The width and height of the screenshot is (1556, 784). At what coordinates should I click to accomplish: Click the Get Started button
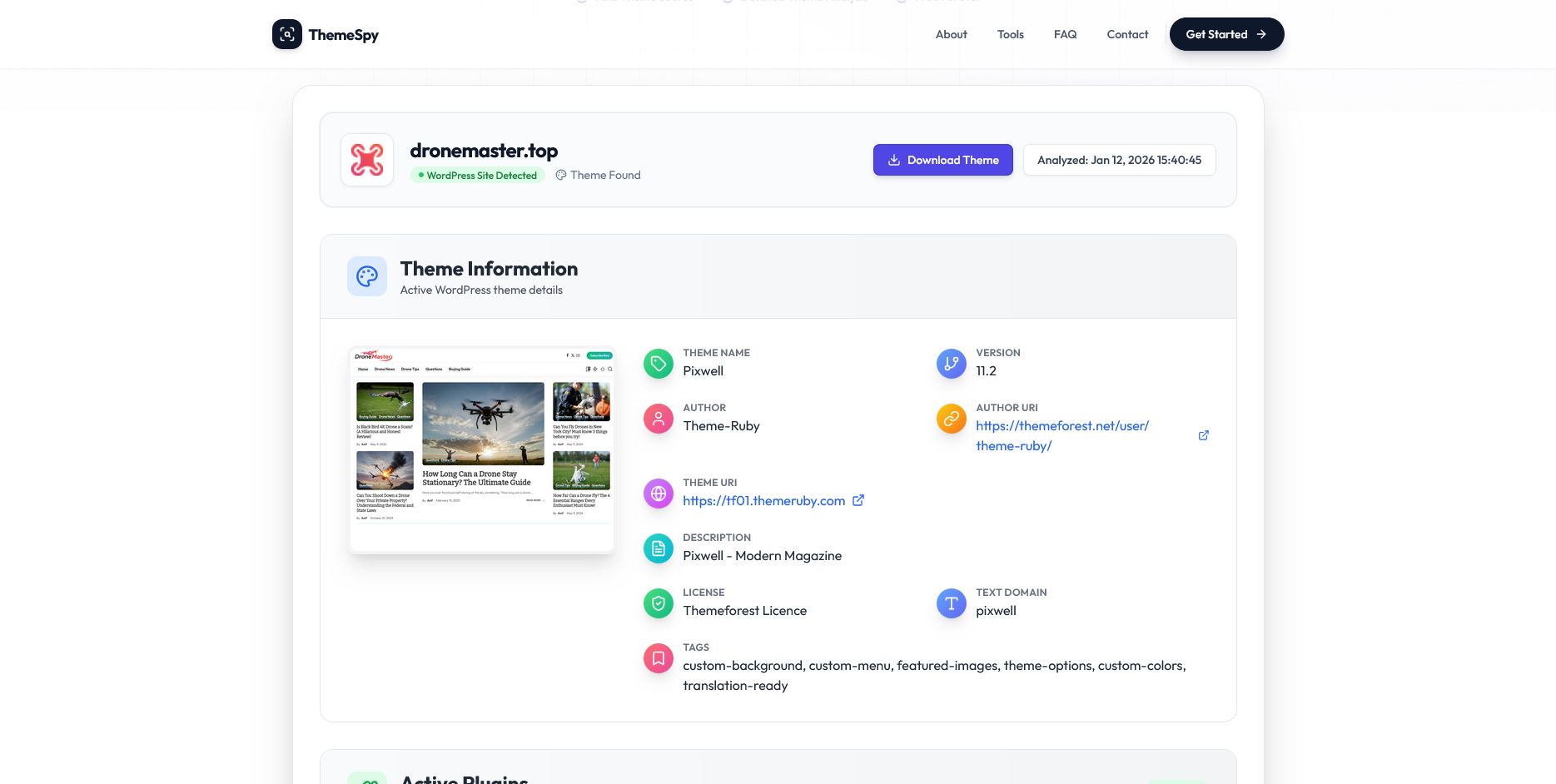(x=1227, y=34)
